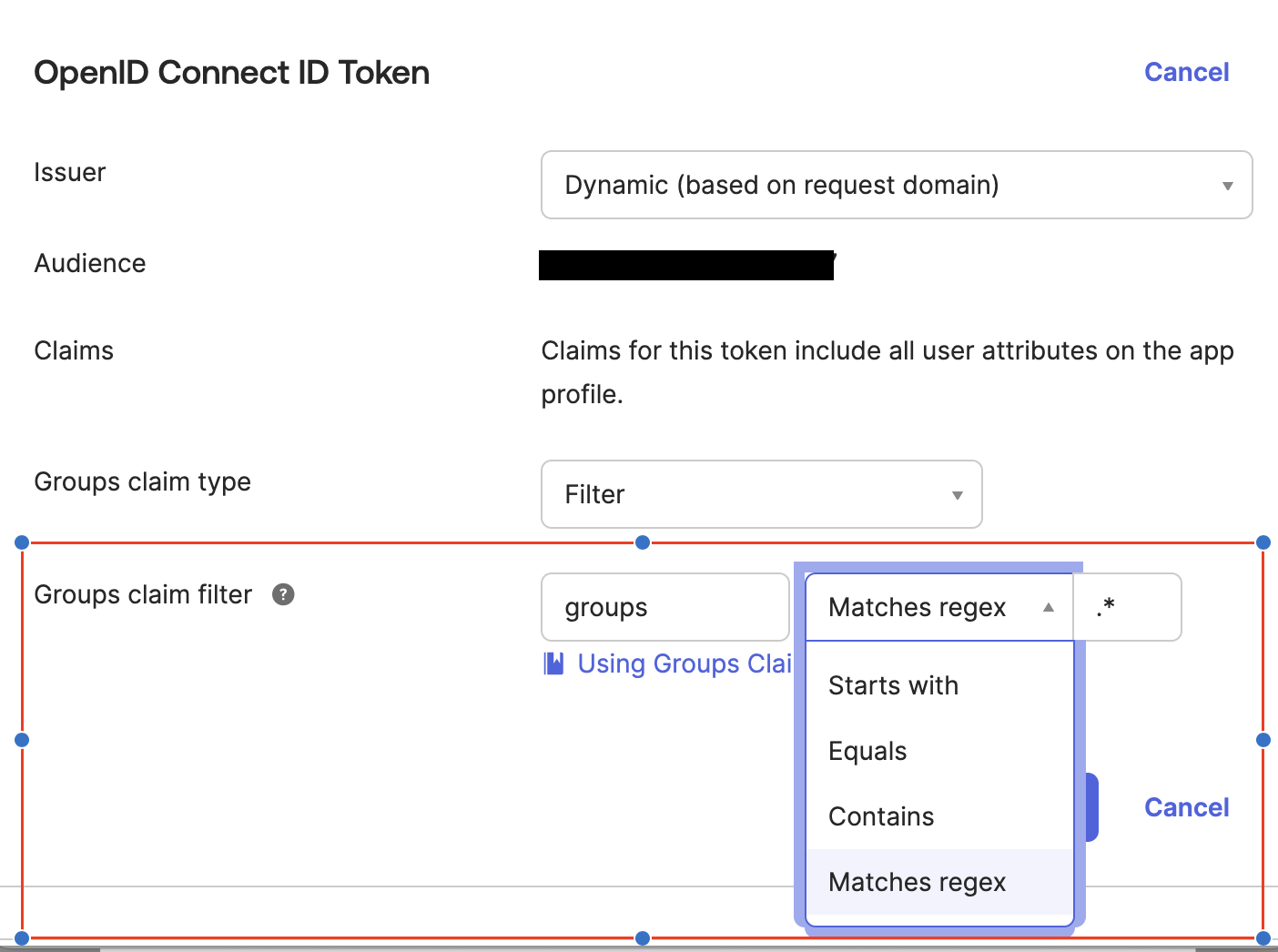Click the top-center blue annotation handle

pos(643,542)
